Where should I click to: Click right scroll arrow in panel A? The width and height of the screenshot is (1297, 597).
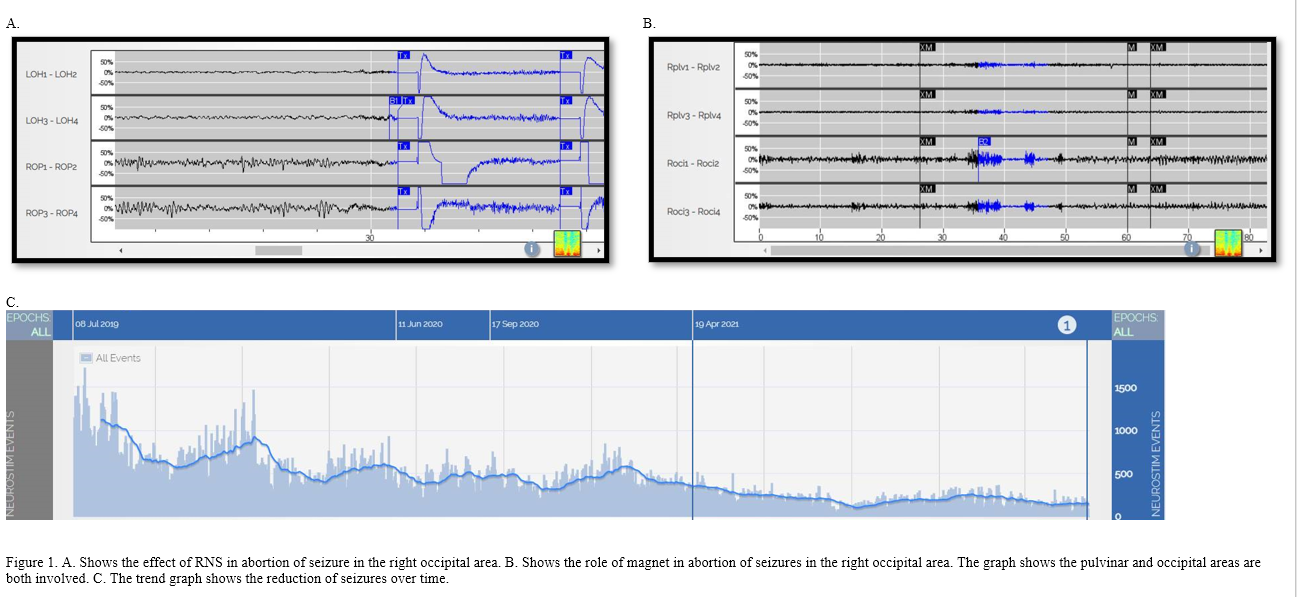[599, 250]
